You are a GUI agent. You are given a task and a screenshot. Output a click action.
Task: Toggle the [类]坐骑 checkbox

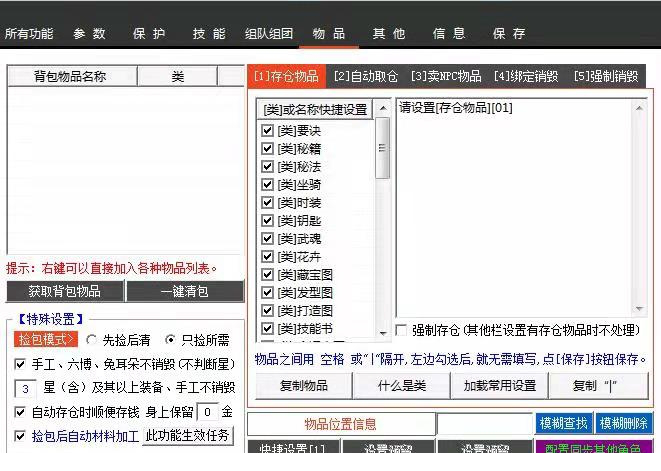[x=267, y=184]
